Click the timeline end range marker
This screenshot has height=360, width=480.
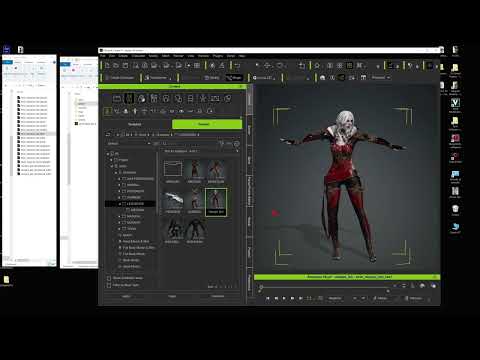pos(388,291)
